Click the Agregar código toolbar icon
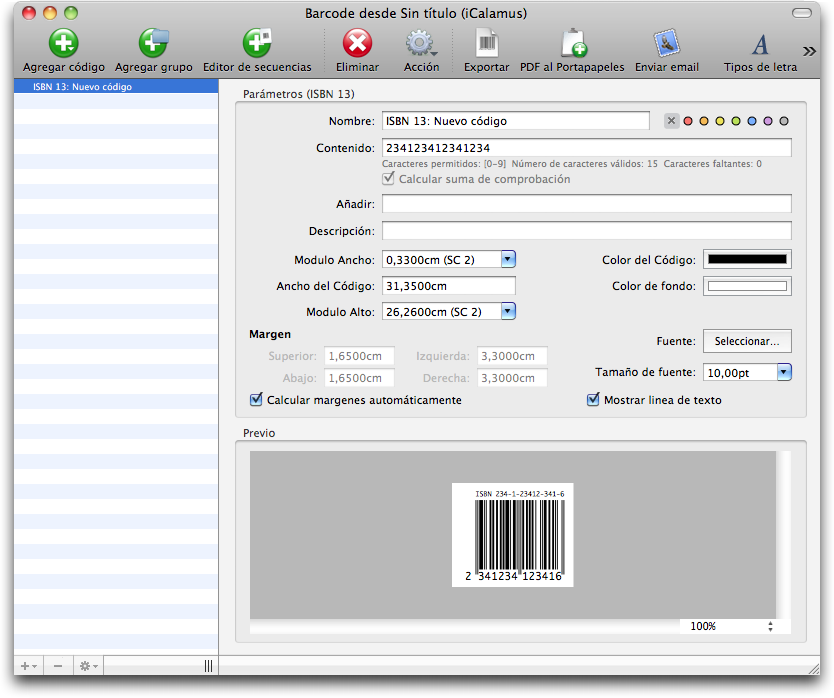 point(64,43)
